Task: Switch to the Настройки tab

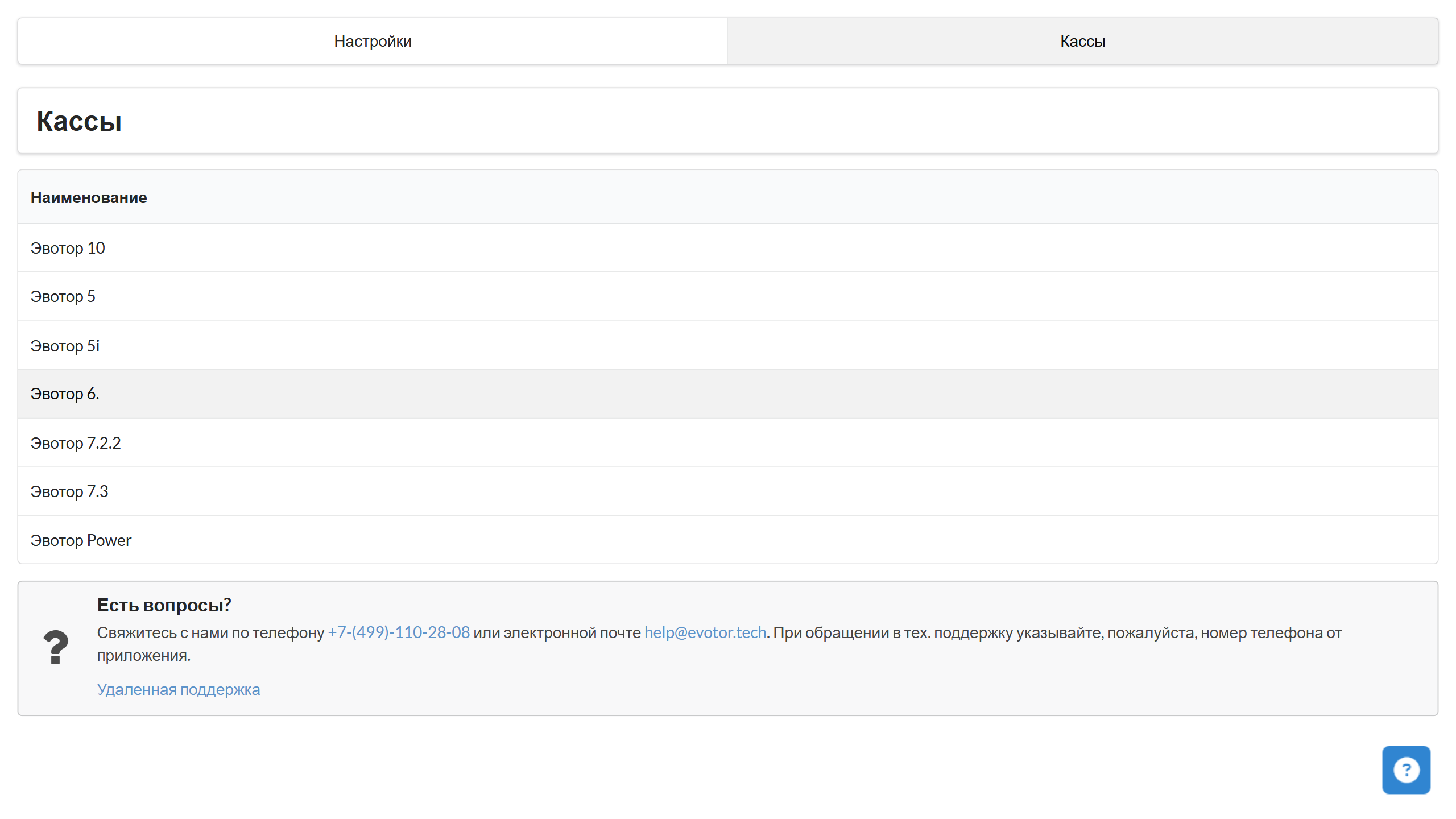Action: pos(373,41)
